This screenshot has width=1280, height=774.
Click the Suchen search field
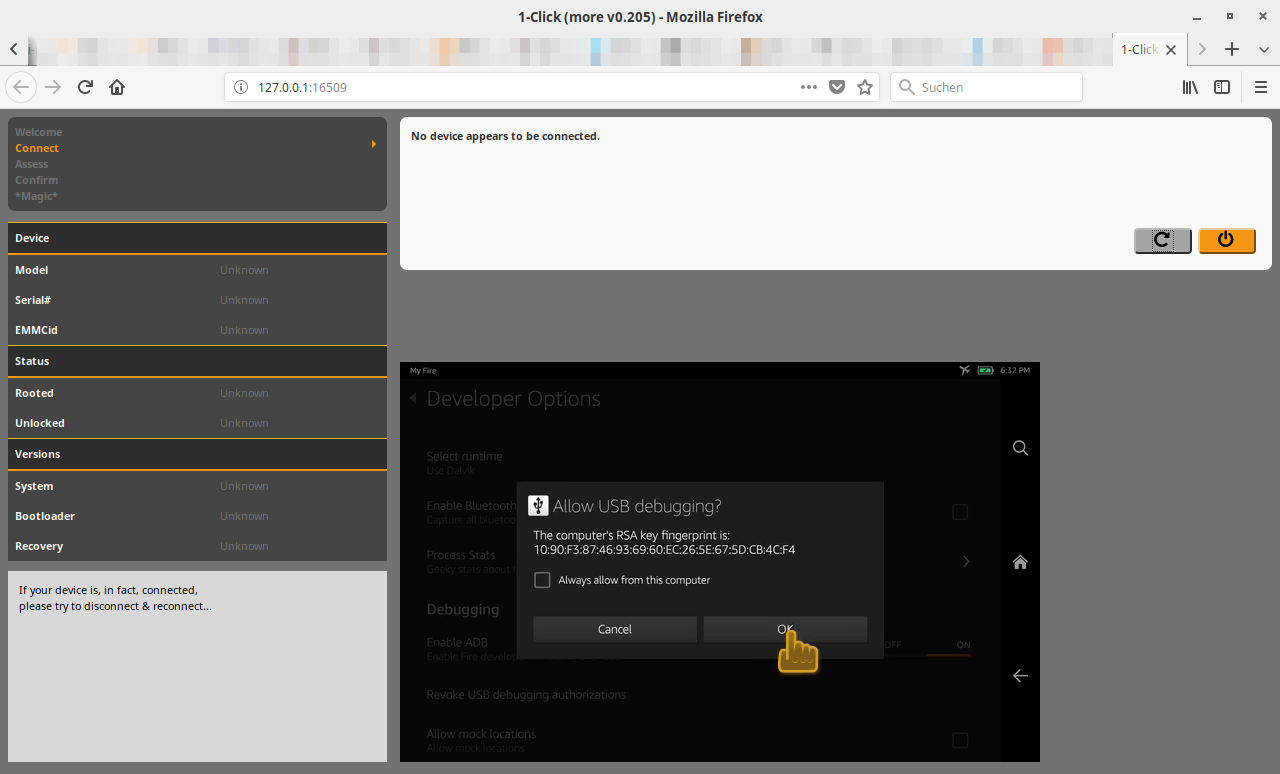[986, 87]
